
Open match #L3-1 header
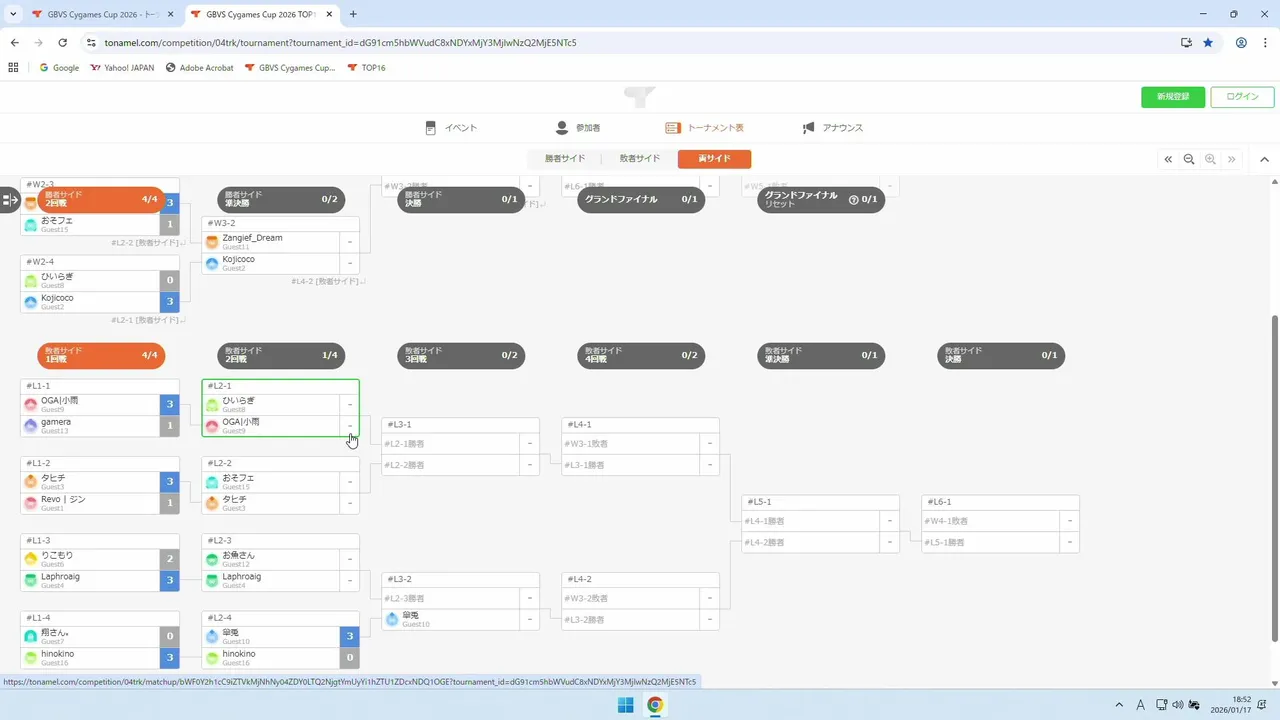coord(460,425)
